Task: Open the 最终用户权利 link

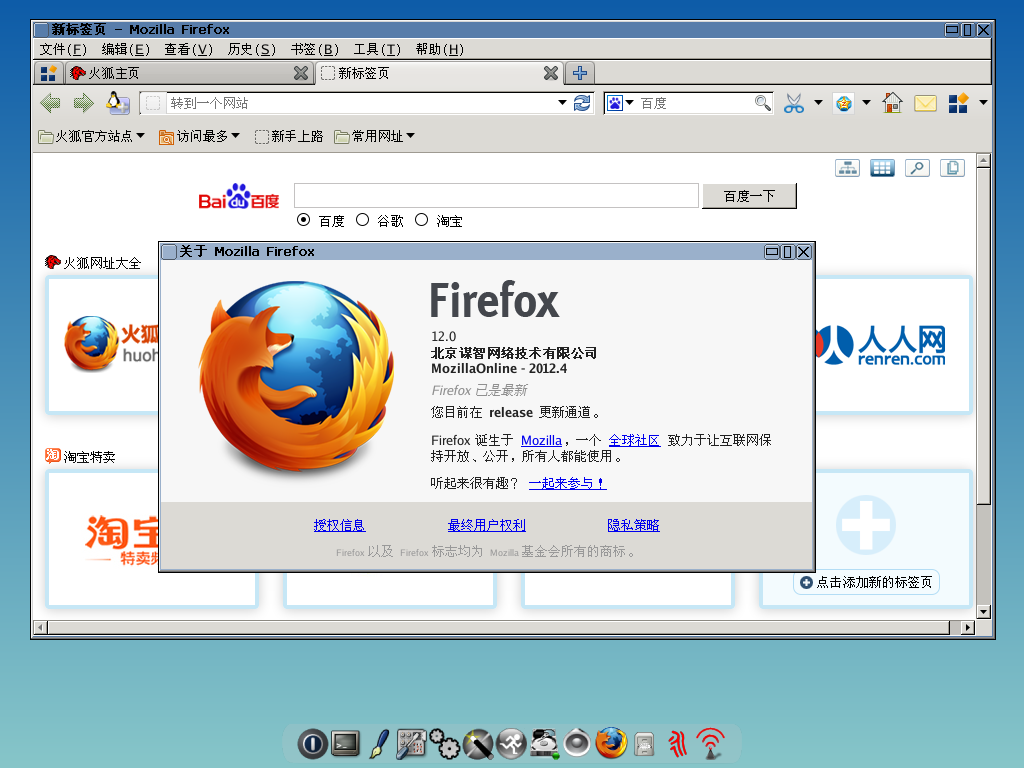Action: [x=487, y=525]
